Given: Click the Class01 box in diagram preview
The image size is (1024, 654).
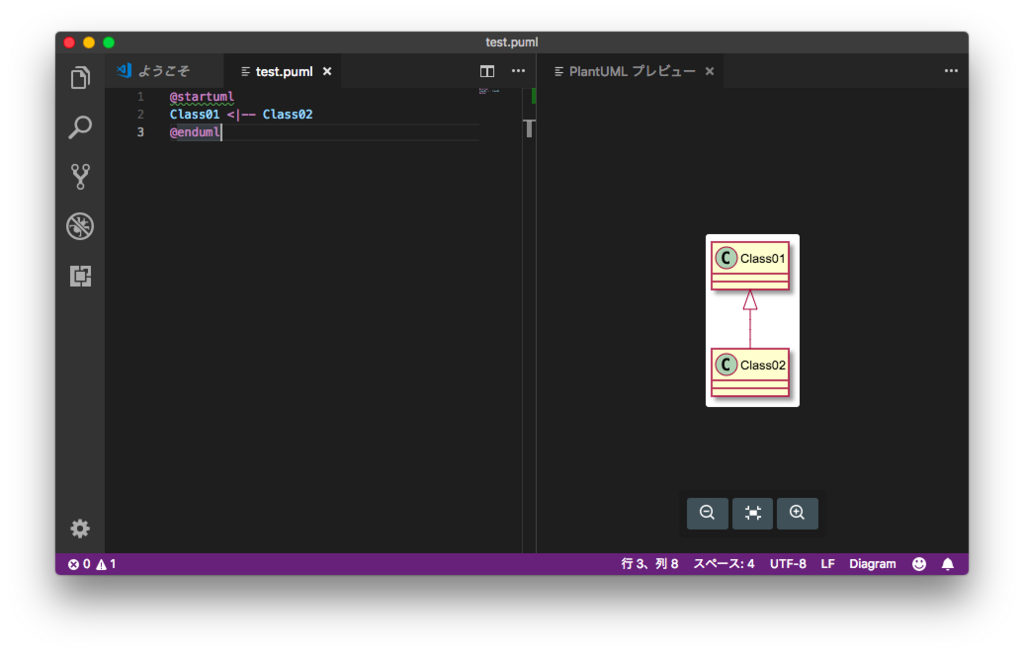Looking at the screenshot, I should [x=750, y=265].
